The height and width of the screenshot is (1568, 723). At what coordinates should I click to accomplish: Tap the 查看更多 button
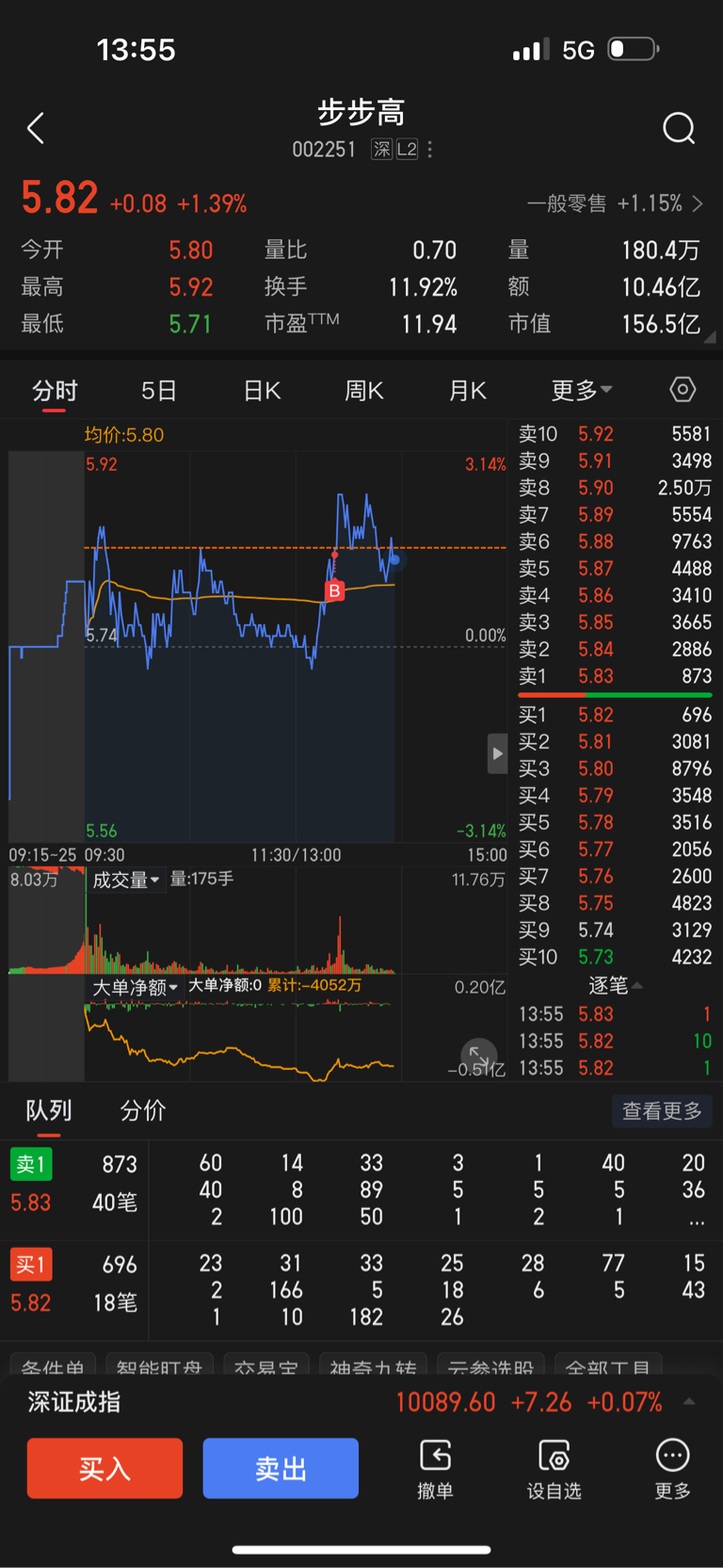[662, 1111]
